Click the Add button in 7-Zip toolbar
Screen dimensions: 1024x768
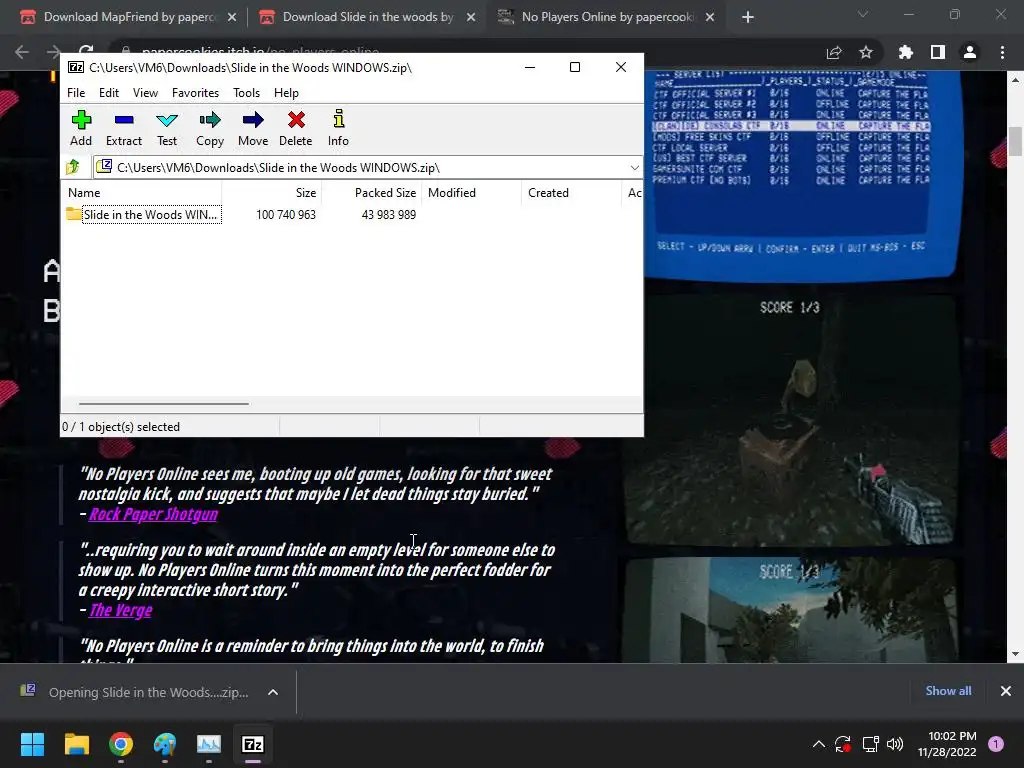pos(81,129)
